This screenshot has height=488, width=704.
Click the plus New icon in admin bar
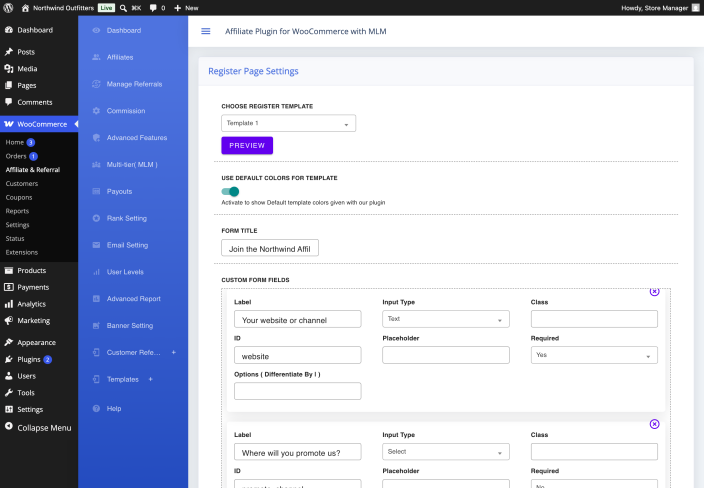point(177,8)
